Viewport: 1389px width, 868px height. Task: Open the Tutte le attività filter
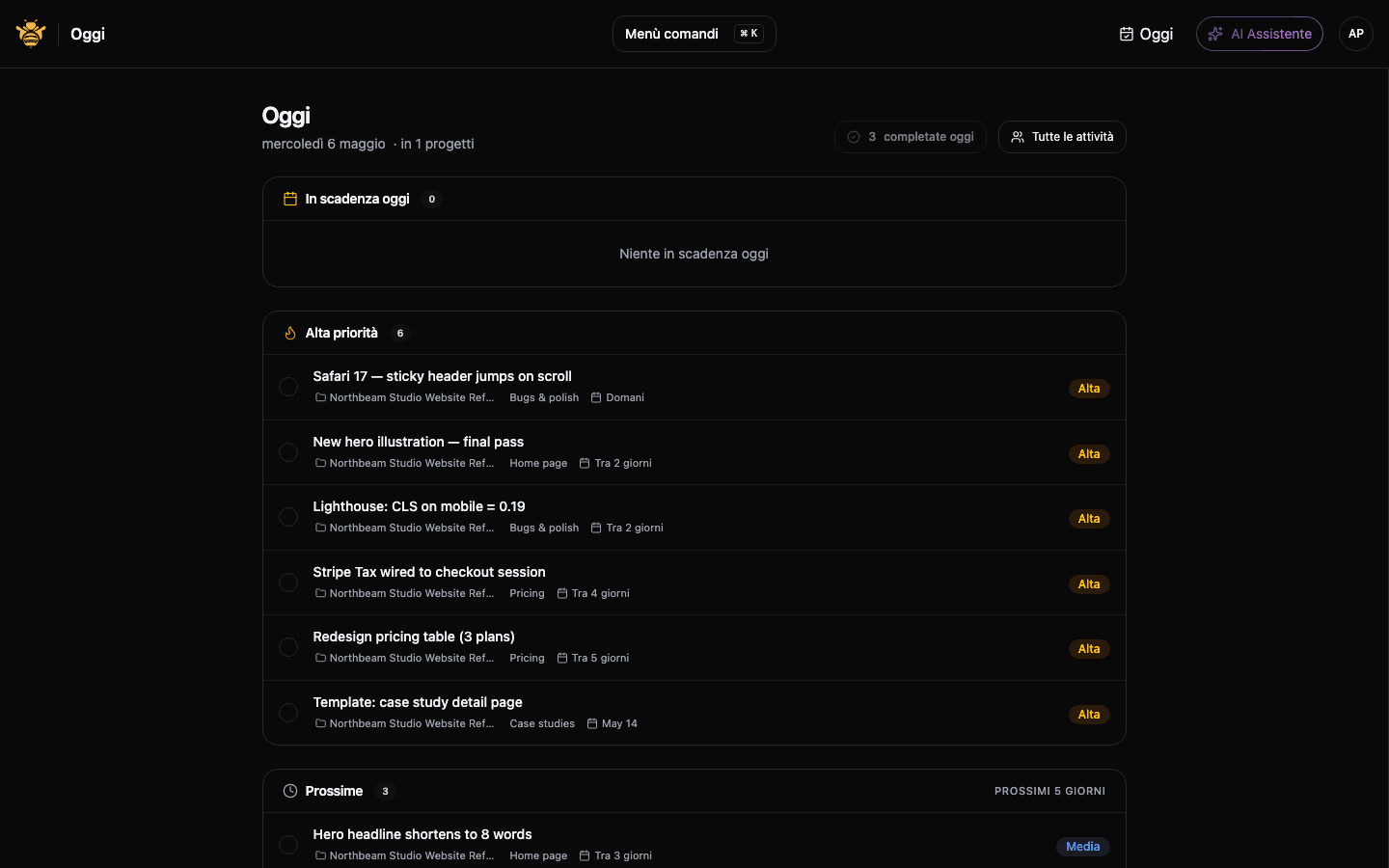click(1062, 137)
